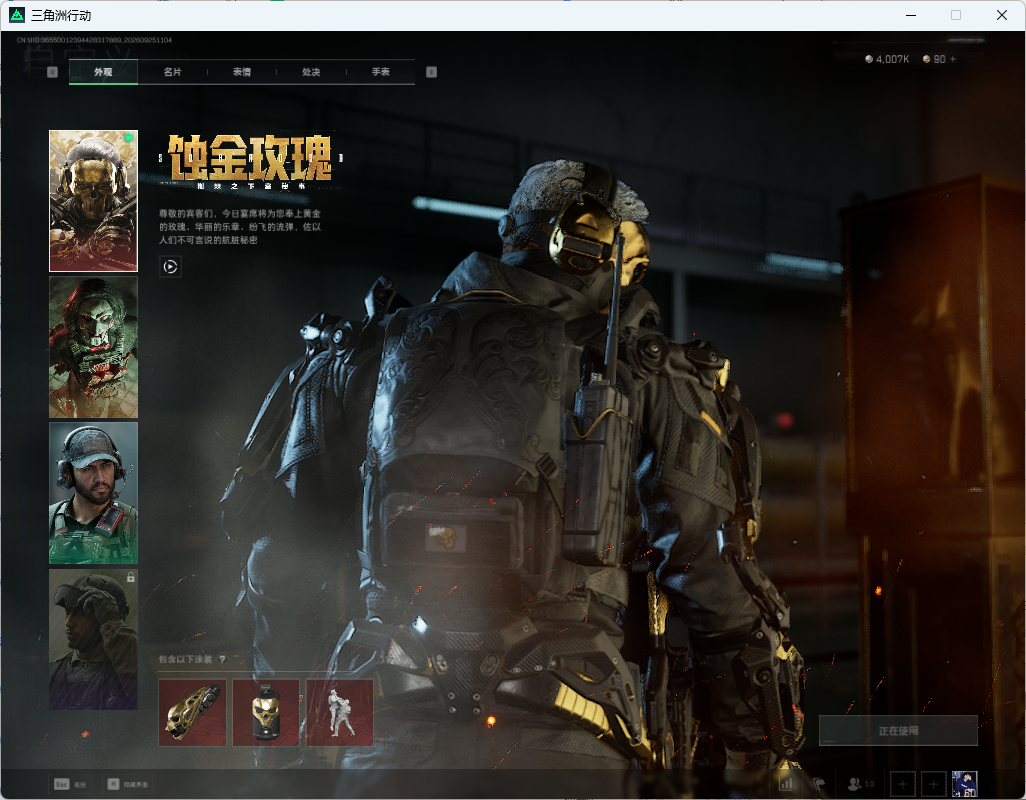Select the green clown mask skin thumbnail
Viewport: 1026px width, 800px height.
[94, 347]
